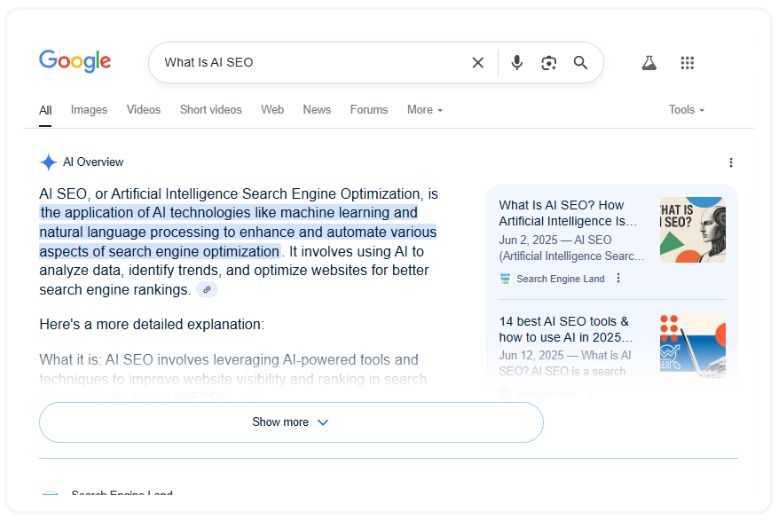This screenshot has height=520, width=780.
Task: Switch to the Videos tab
Action: (143, 109)
